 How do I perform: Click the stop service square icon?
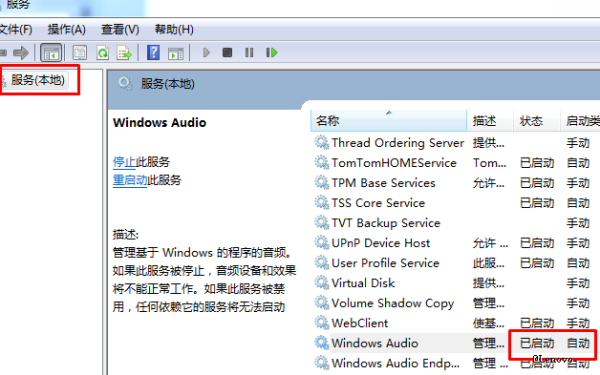227,52
